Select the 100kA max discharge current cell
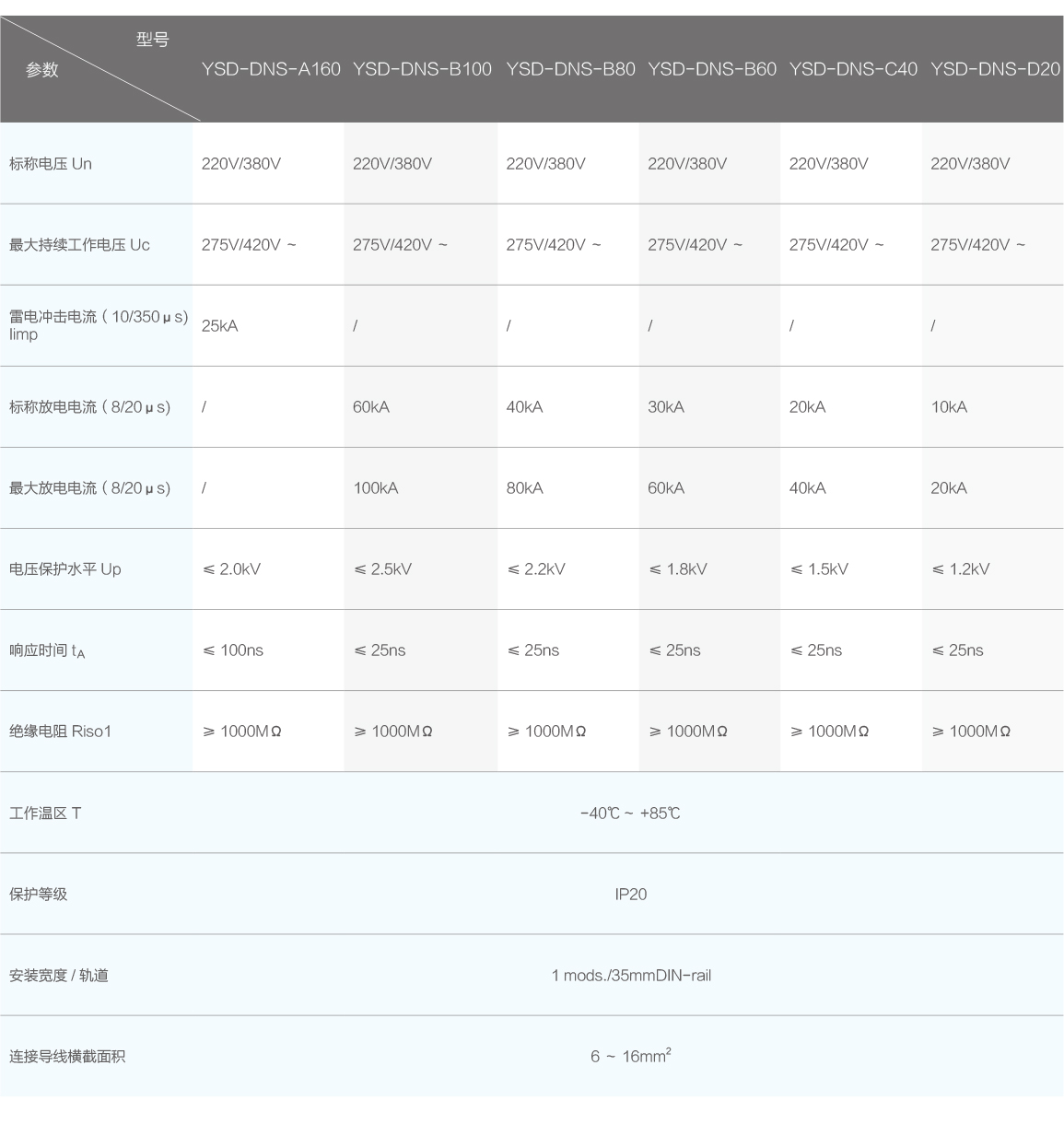 [376, 488]
